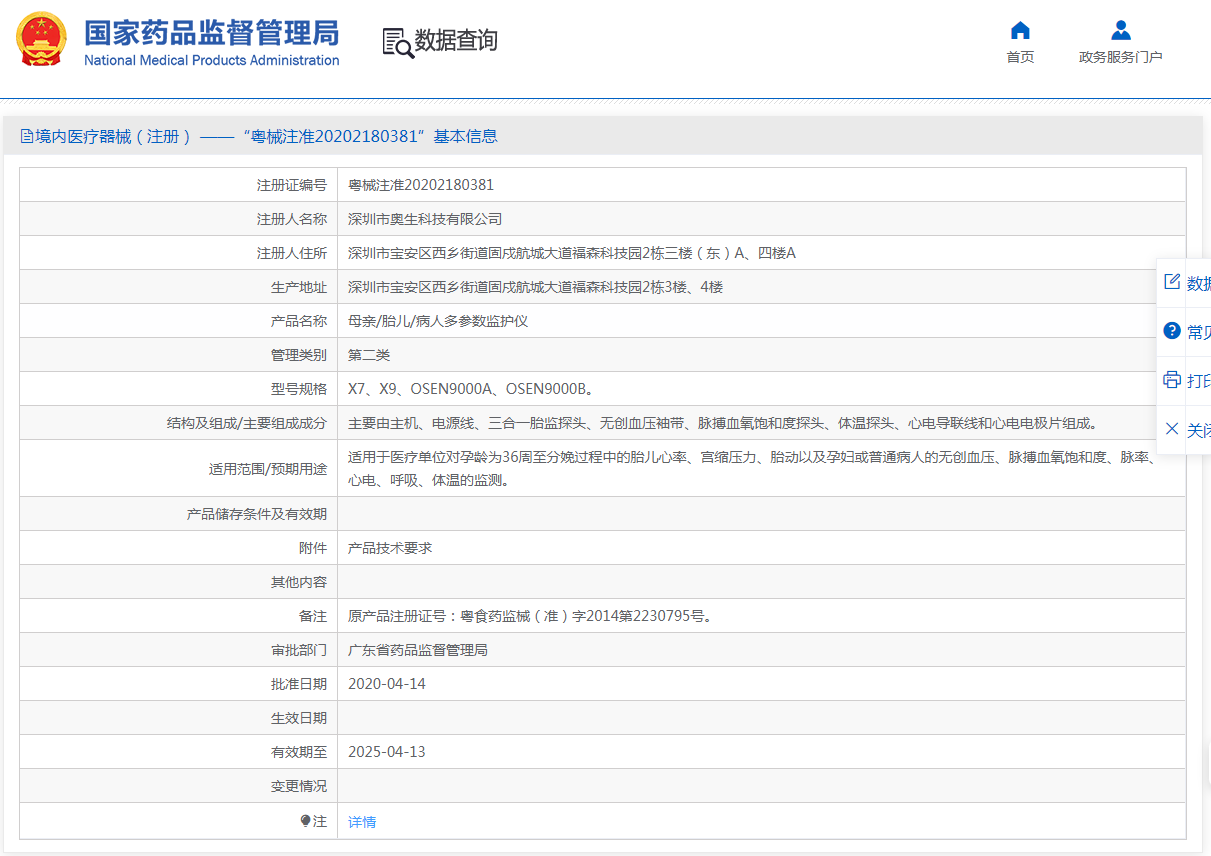Click the 注册人名称 row label
The width and height of the screenshot is (1211, 856).
click(x=292, y=219)
